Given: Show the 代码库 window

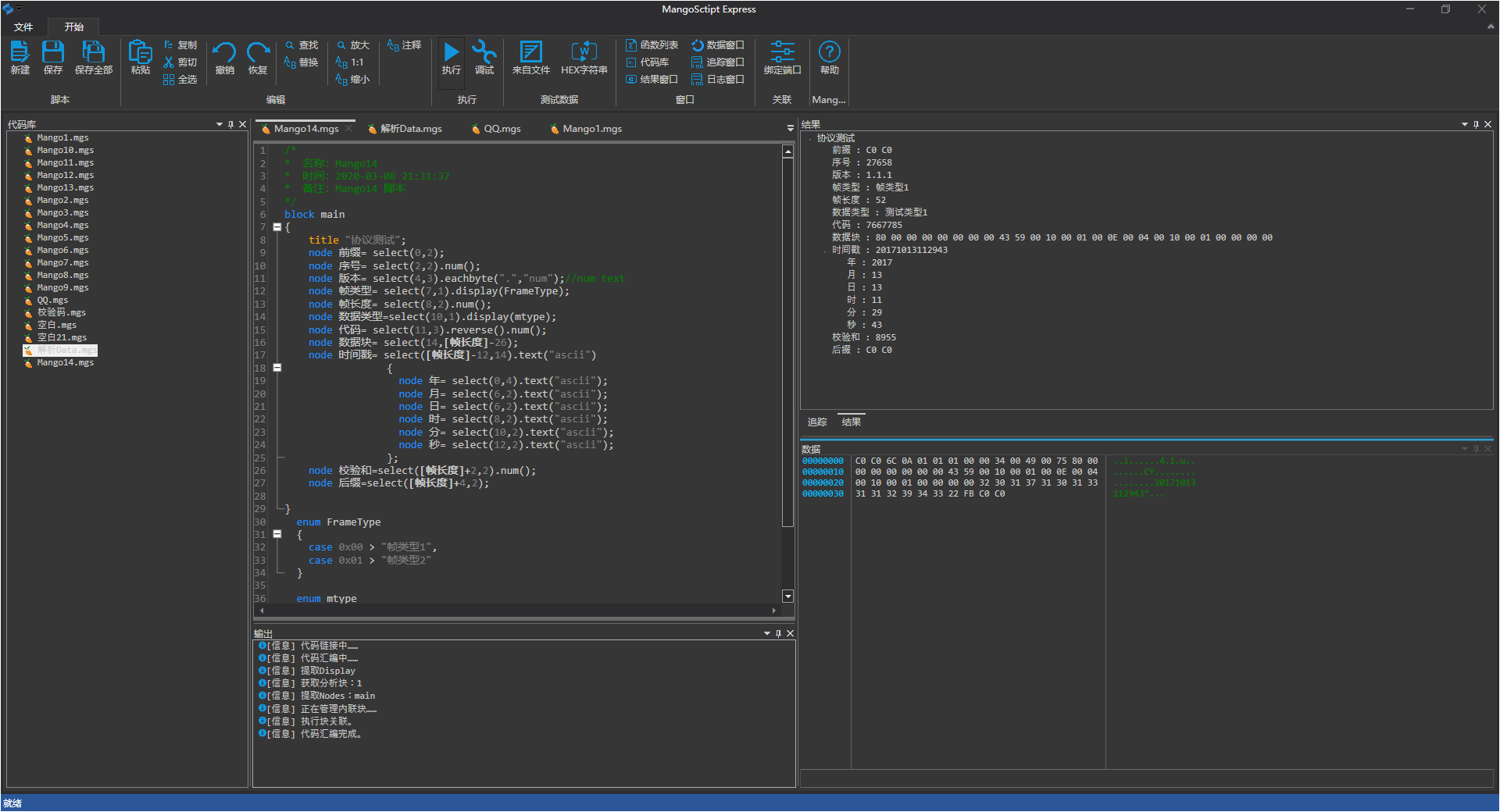Looking at the screenshot, I should pos(648,62).
